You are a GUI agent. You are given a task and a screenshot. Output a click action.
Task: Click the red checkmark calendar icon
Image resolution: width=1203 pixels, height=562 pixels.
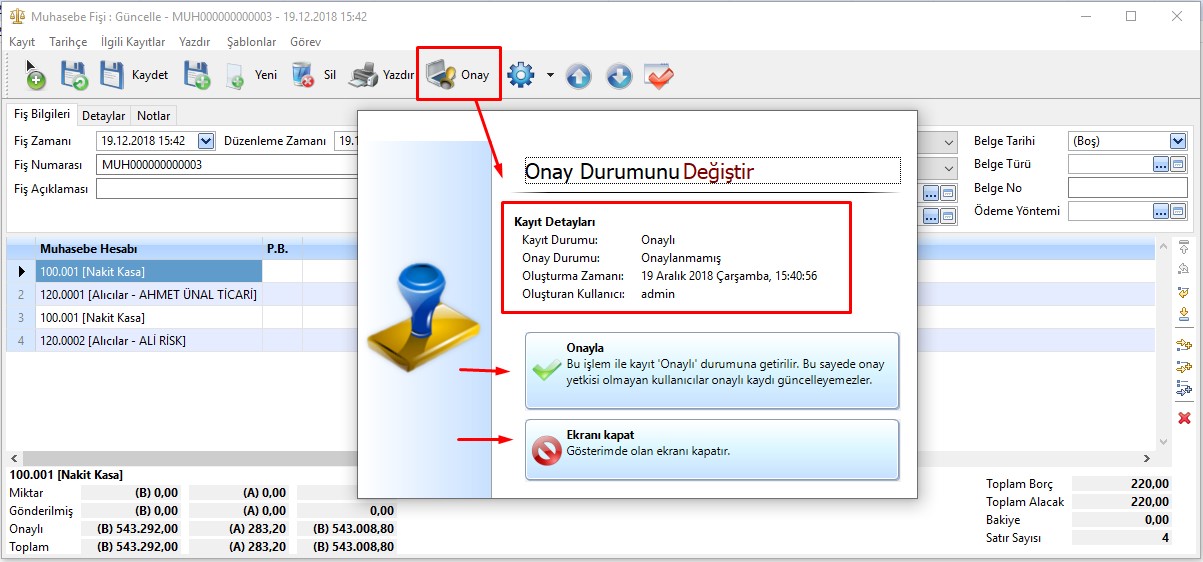click(x=658, y=76)
